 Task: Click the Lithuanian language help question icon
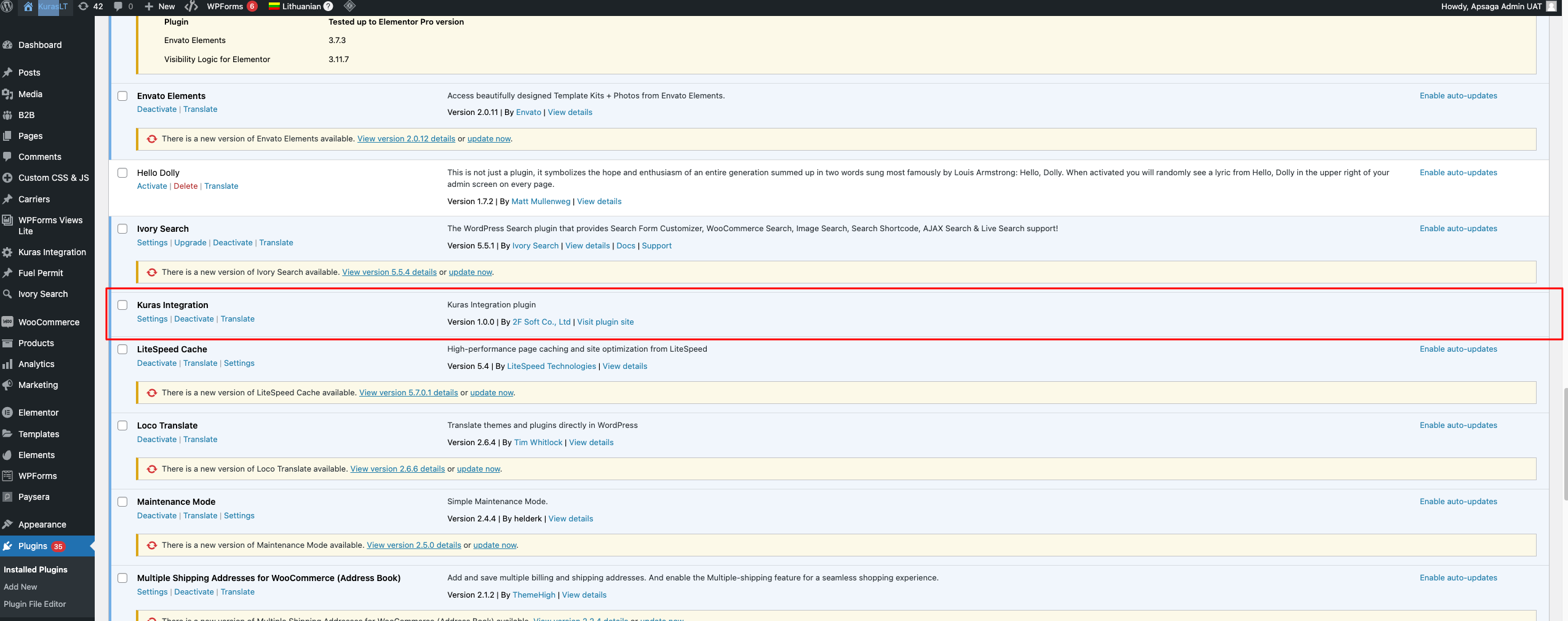pyautogui.click(x=328, y=6)
